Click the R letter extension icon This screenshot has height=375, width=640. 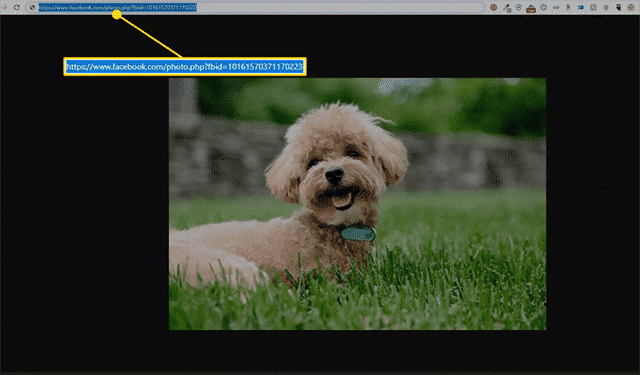568,7
